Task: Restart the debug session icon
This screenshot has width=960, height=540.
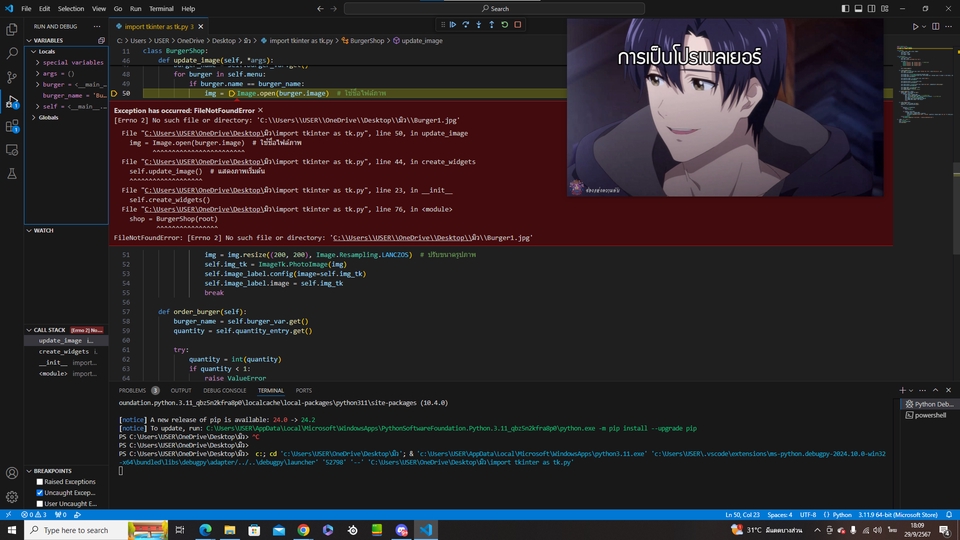Action: point(504,25)
